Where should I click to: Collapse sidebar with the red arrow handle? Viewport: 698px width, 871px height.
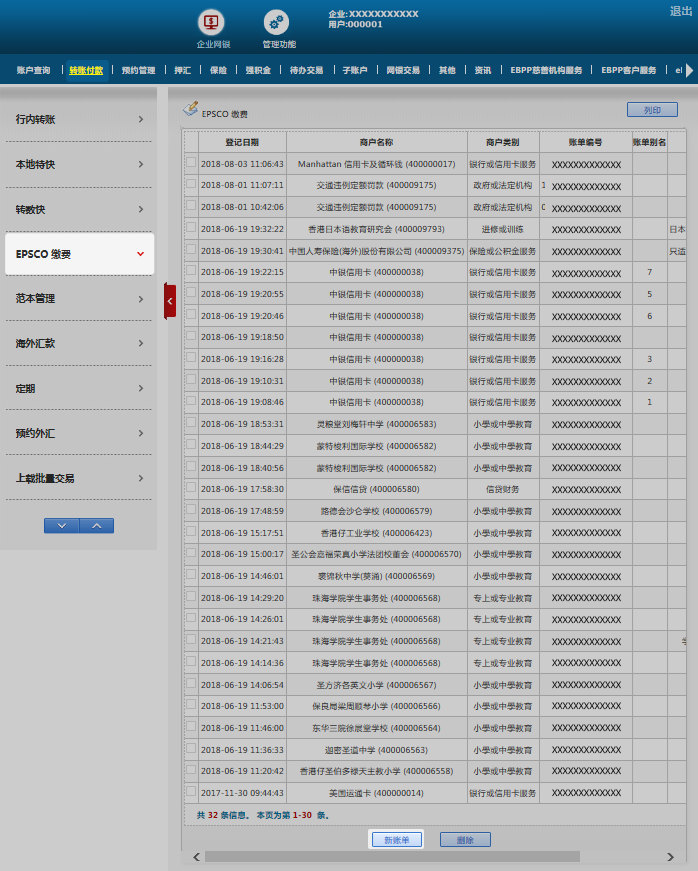170,300
